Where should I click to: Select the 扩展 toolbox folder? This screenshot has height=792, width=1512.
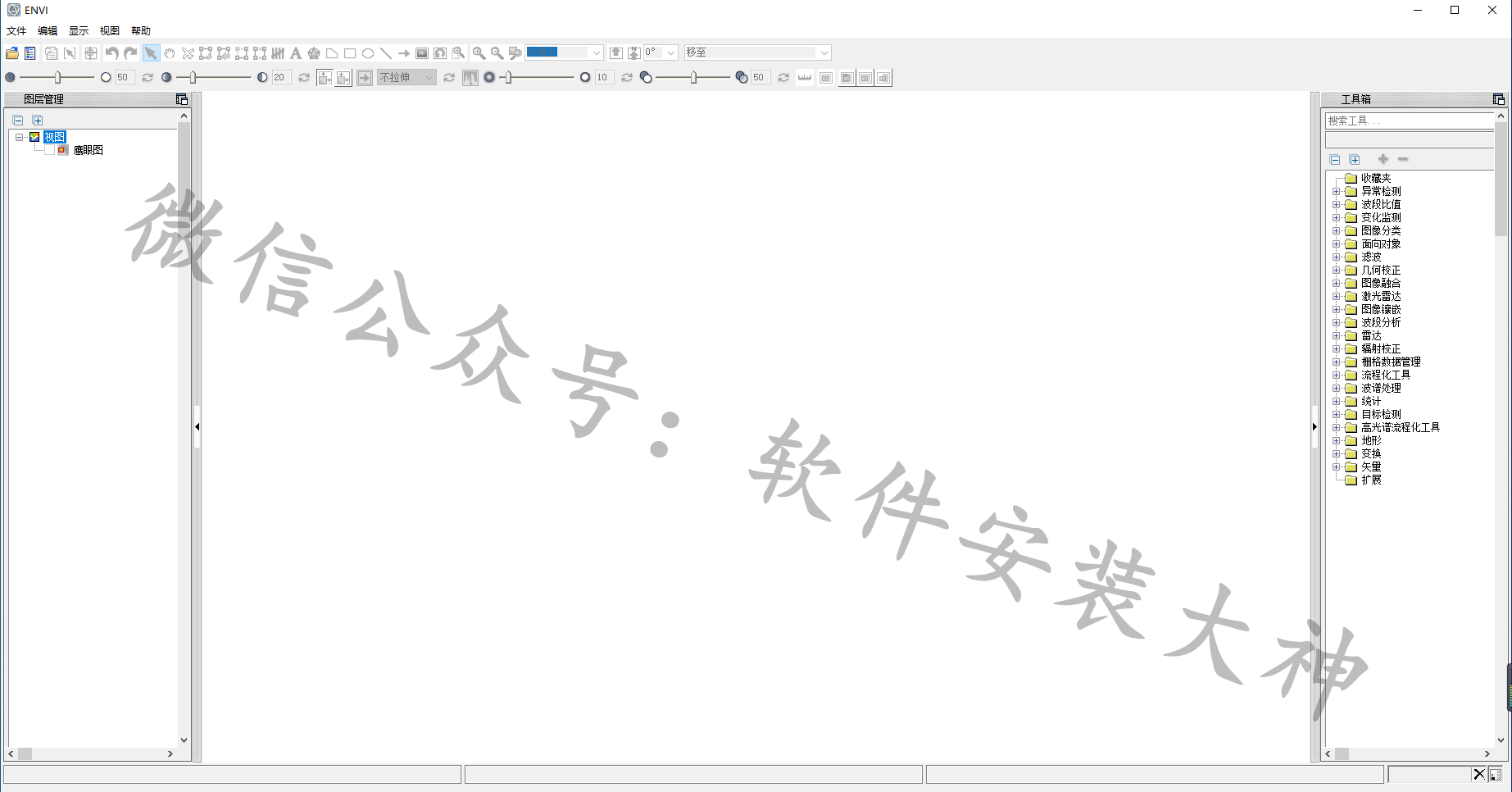tap(1371, 480)
